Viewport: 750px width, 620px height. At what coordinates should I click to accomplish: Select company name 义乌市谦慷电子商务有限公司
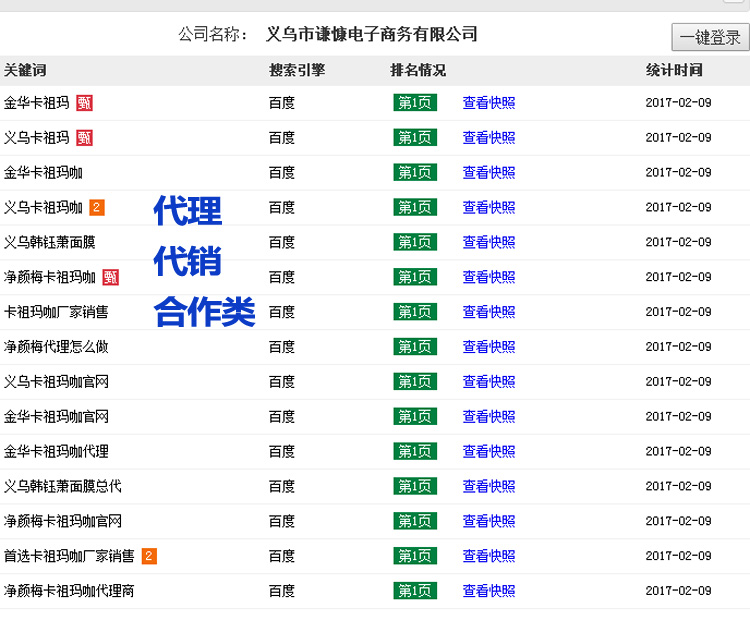pos(372,34)
